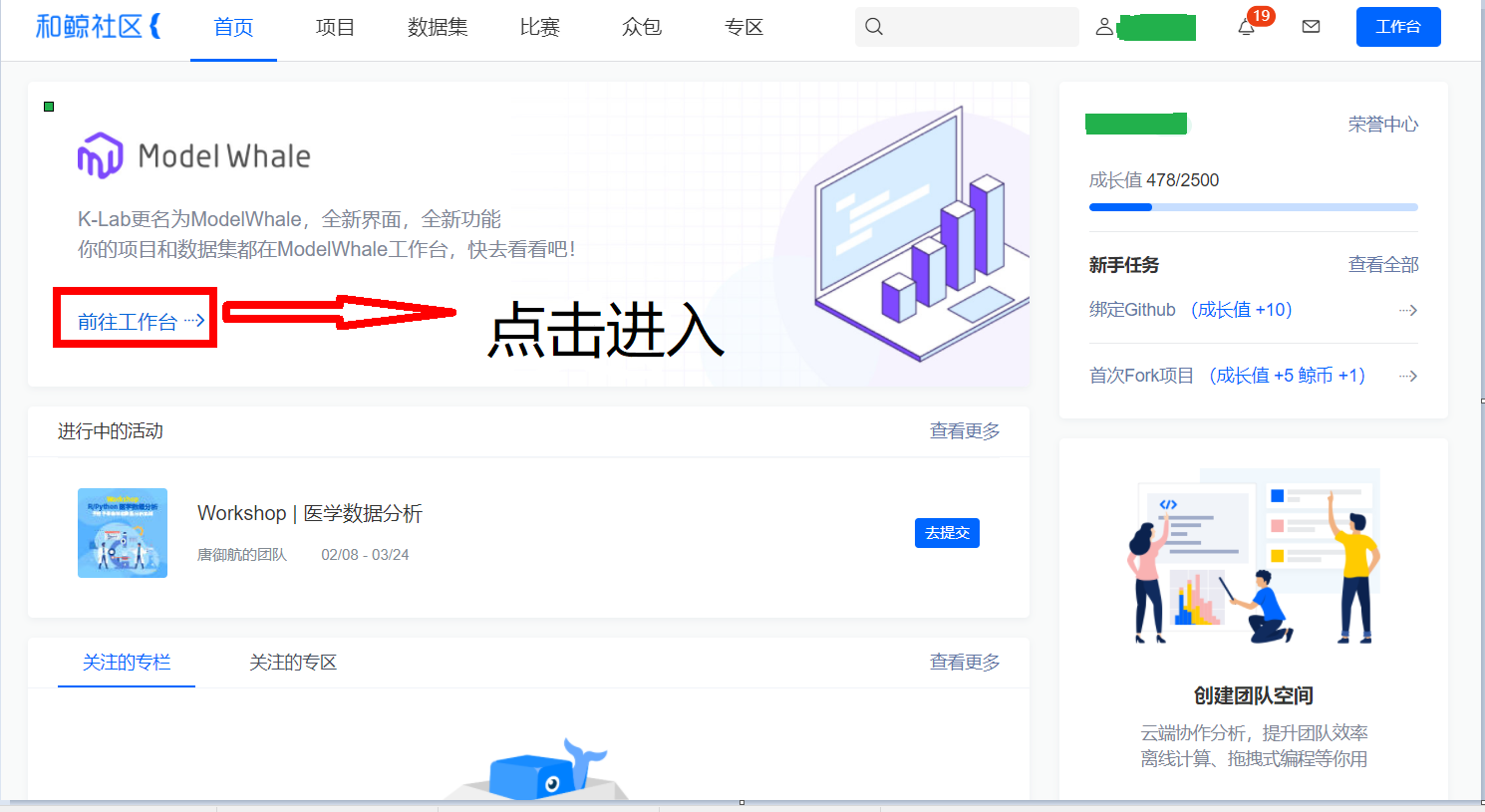Switch to 关注的专区 tab
The height and width of the screenshot is (812, 1485).
[293, 663]
